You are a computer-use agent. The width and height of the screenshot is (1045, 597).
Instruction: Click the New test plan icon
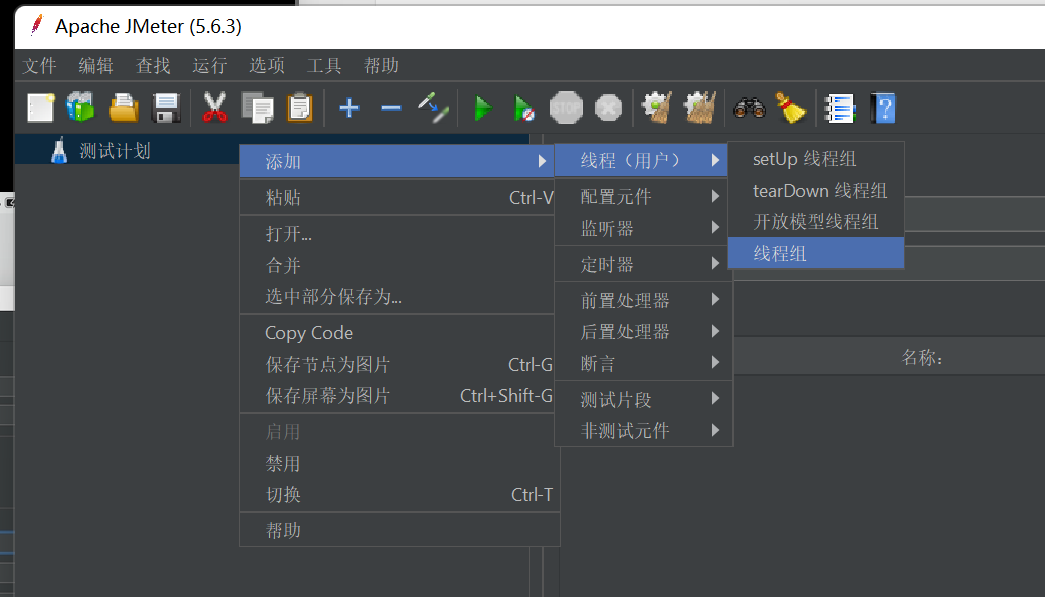click(40, 107)
